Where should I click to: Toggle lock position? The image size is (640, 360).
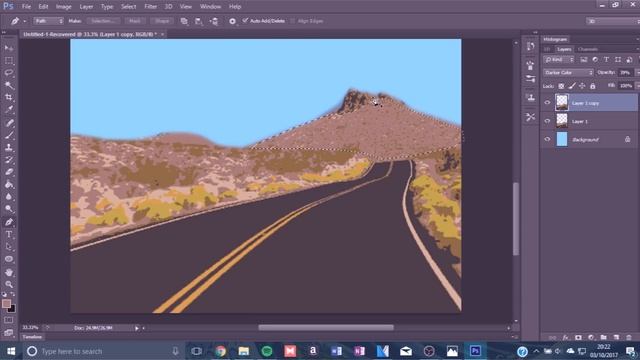coord(582,86)
